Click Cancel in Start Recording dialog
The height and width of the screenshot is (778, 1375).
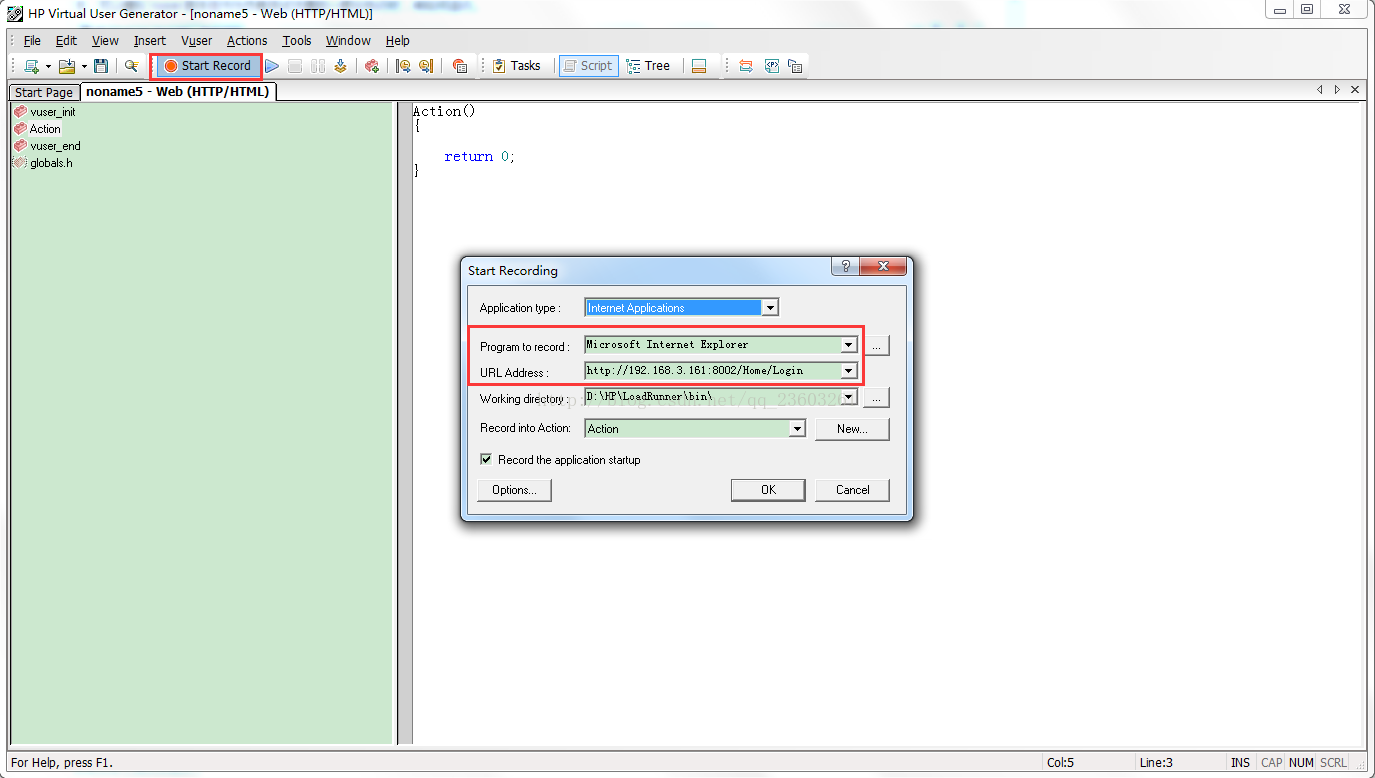[853, 490]
